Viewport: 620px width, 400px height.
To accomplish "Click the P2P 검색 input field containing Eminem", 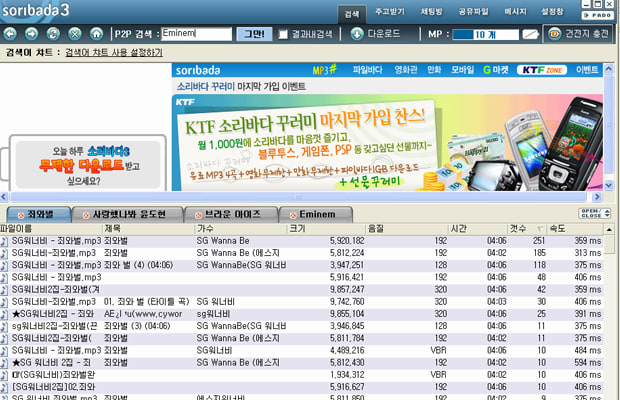I will click(197, 34).
